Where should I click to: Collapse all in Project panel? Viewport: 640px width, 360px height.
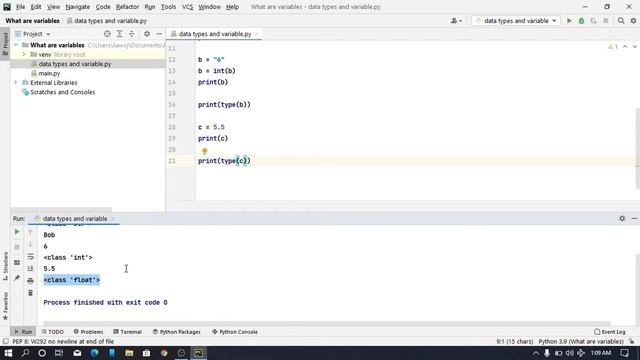point(131,34)
